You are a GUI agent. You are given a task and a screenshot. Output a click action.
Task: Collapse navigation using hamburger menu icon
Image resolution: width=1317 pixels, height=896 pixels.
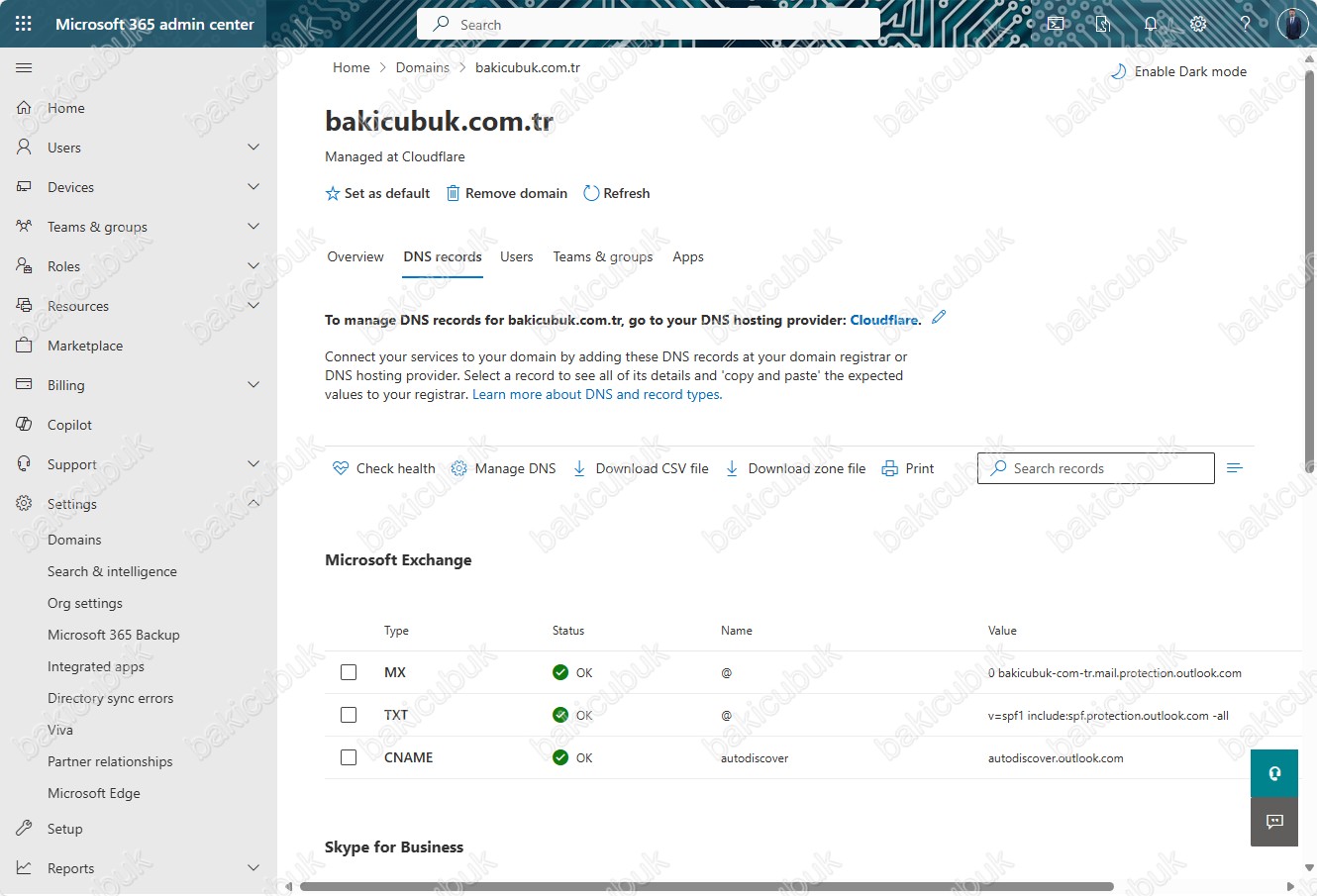click(x=24, y=67)
